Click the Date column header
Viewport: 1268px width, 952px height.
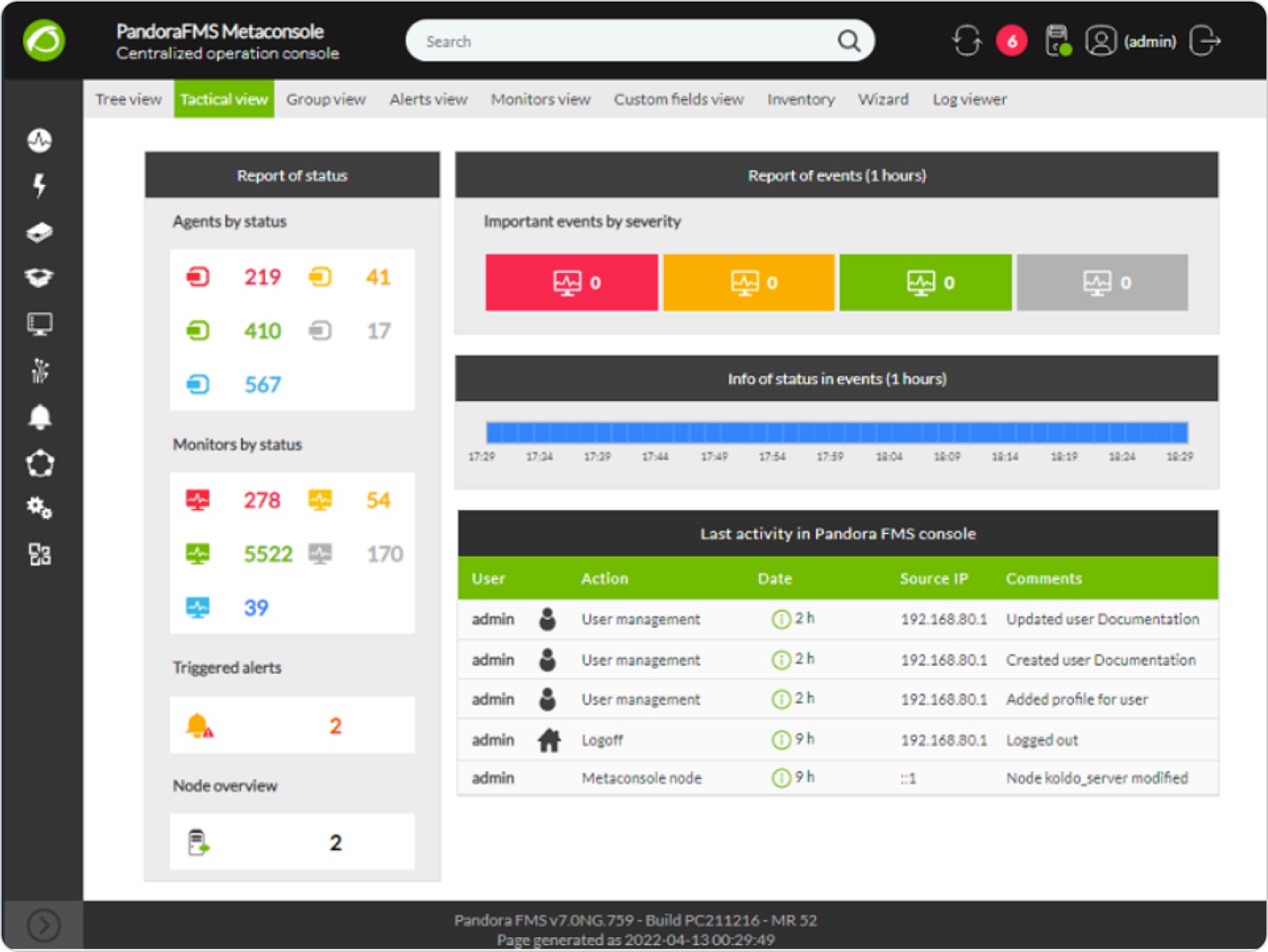(x=775, y=578)
